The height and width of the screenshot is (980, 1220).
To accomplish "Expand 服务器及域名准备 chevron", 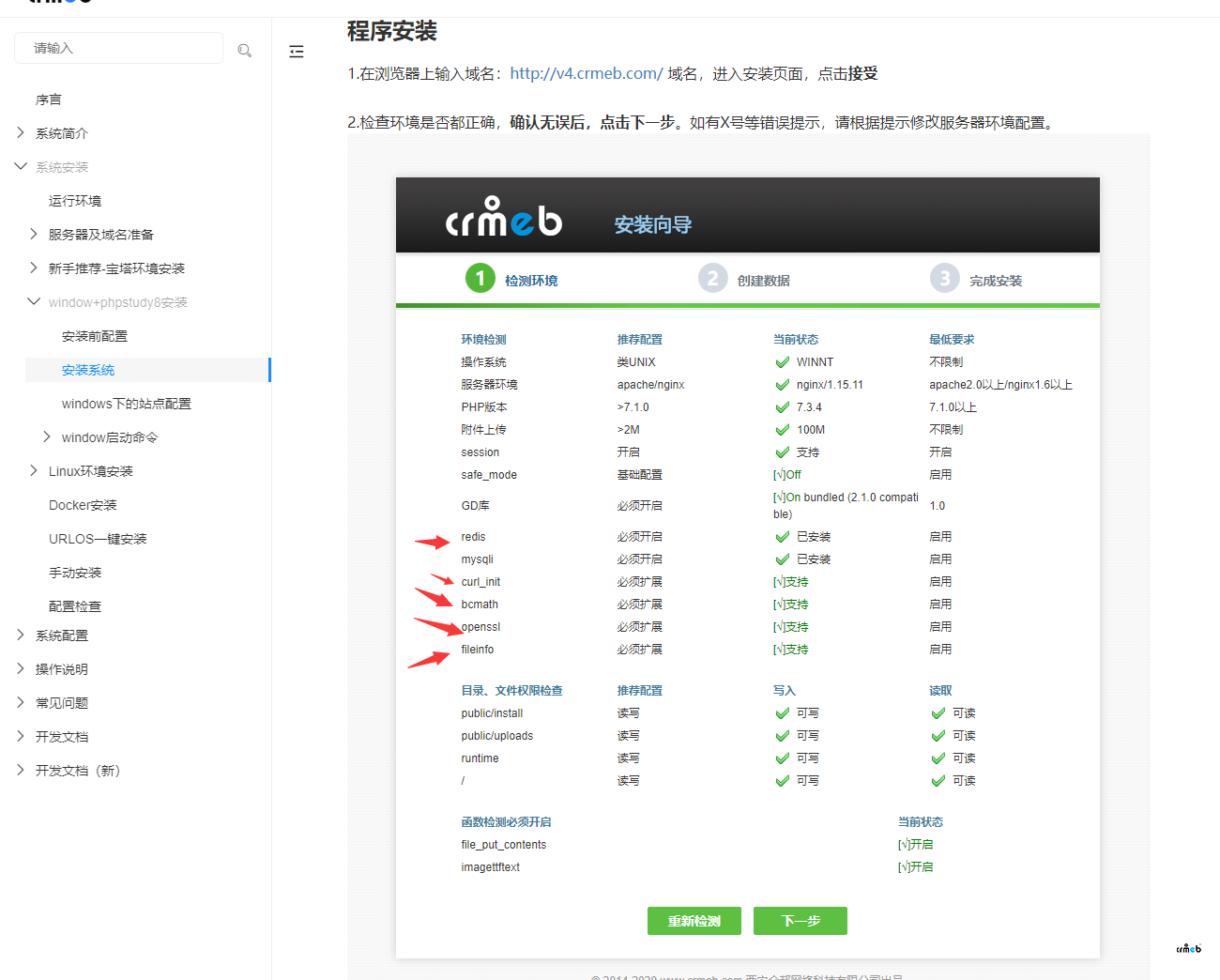I will click(x=34, y=234).
